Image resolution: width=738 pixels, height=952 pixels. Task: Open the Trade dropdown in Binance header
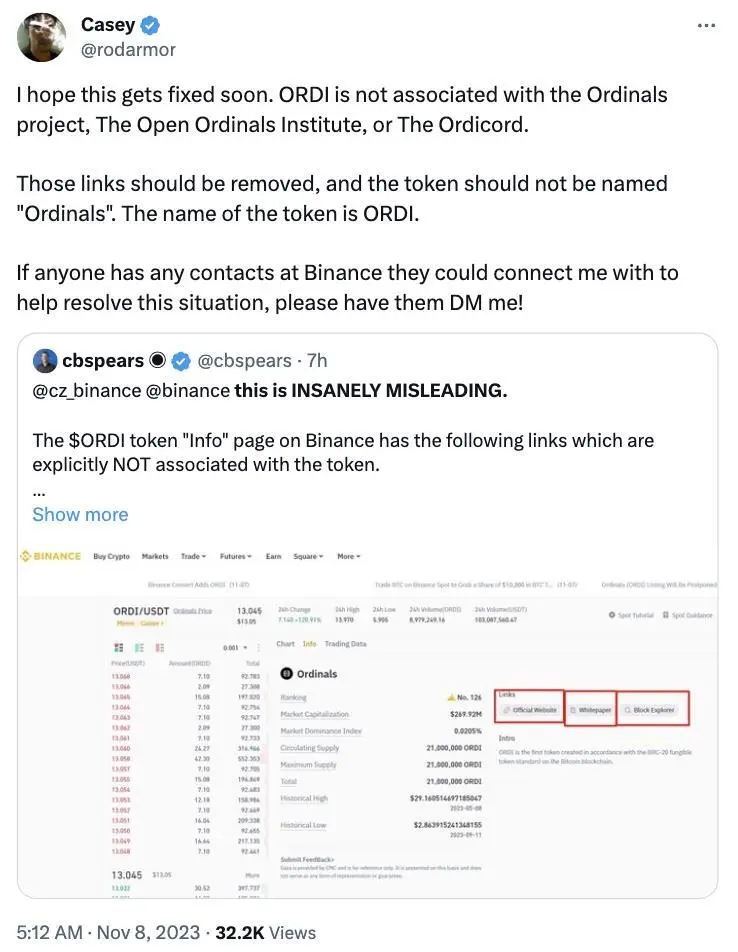point(193,556)
